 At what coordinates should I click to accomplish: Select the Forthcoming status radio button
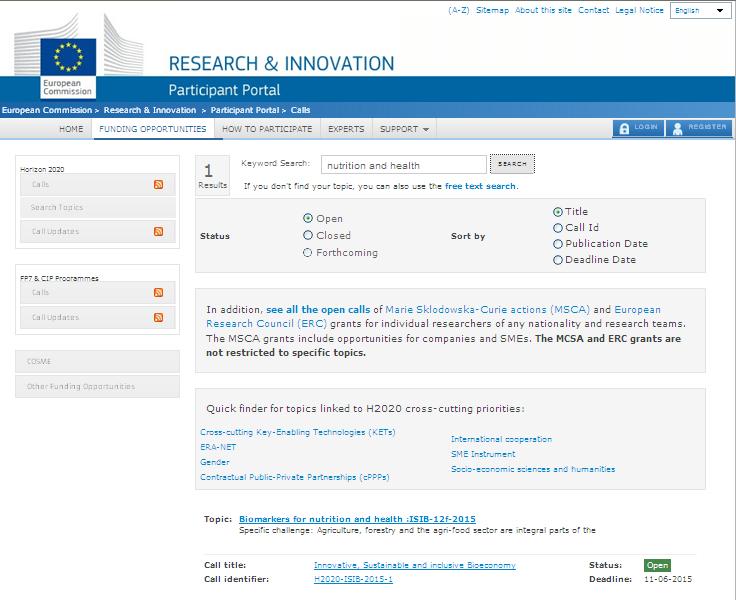coord(307,253)
